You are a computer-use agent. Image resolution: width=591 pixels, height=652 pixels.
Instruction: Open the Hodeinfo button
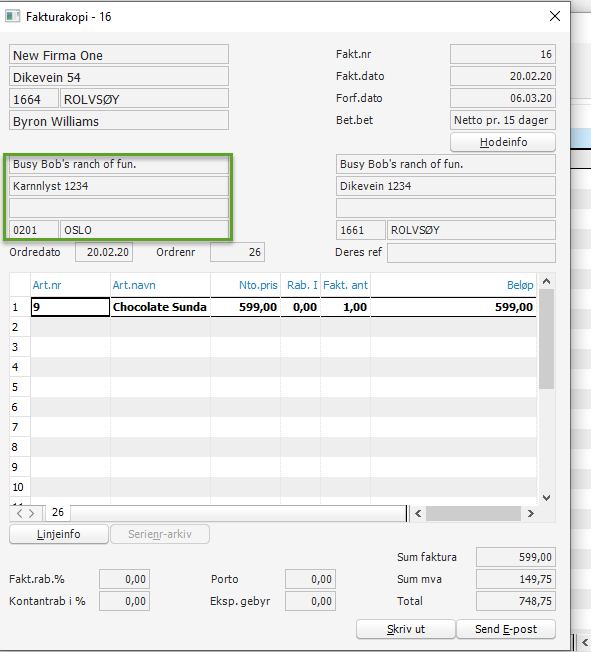tap(503, 142)
